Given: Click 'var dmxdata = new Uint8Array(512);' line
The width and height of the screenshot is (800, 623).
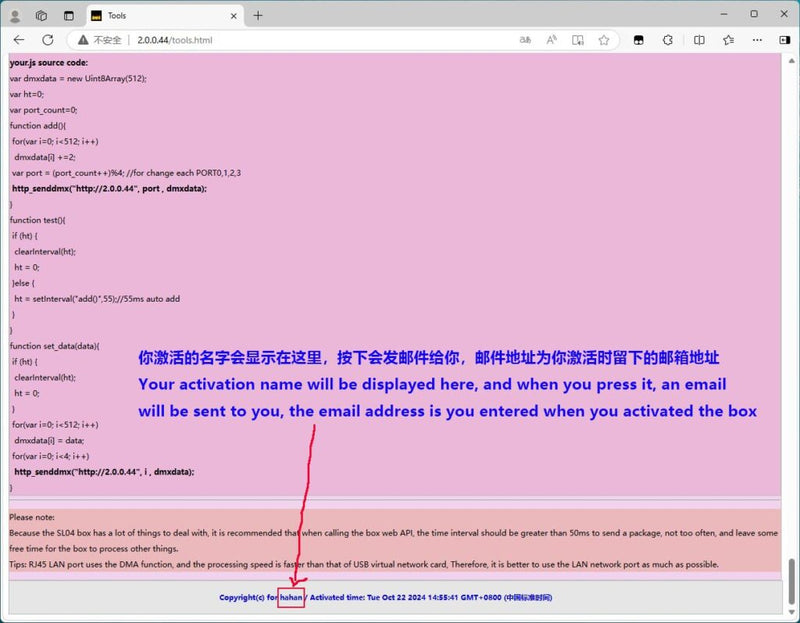Looking at the screenshot, I should pos(78,78).
